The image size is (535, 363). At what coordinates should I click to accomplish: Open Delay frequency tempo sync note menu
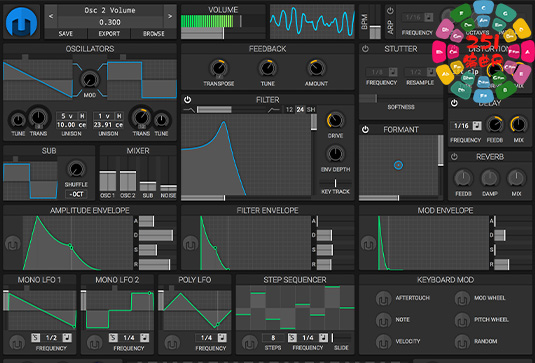[477, 126]
